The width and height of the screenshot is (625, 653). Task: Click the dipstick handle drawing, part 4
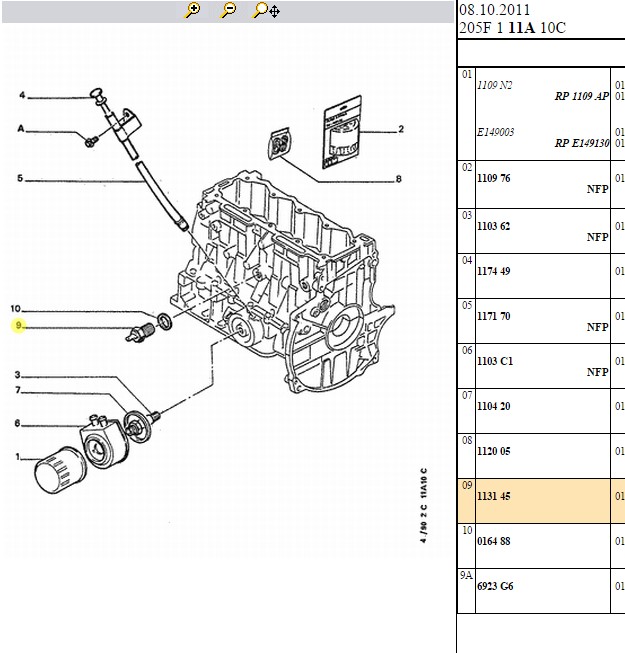(x=97, y=94)
